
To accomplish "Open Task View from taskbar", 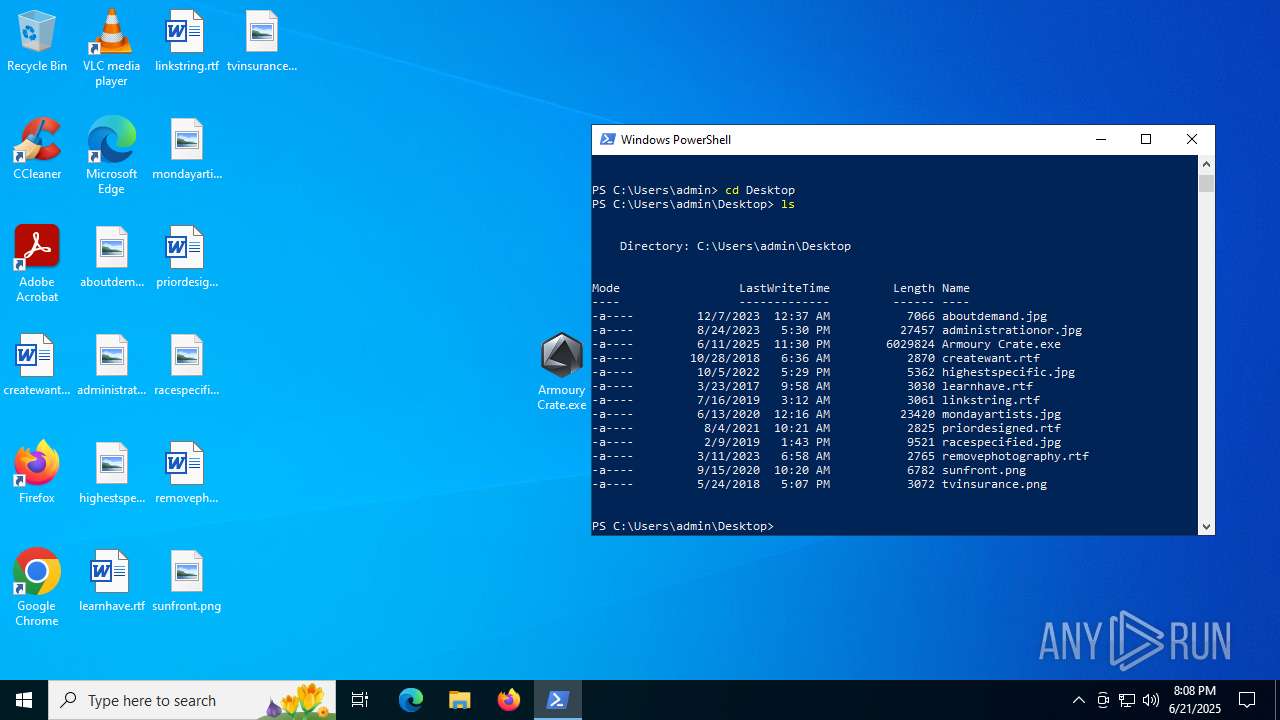I will pos(360,700).
